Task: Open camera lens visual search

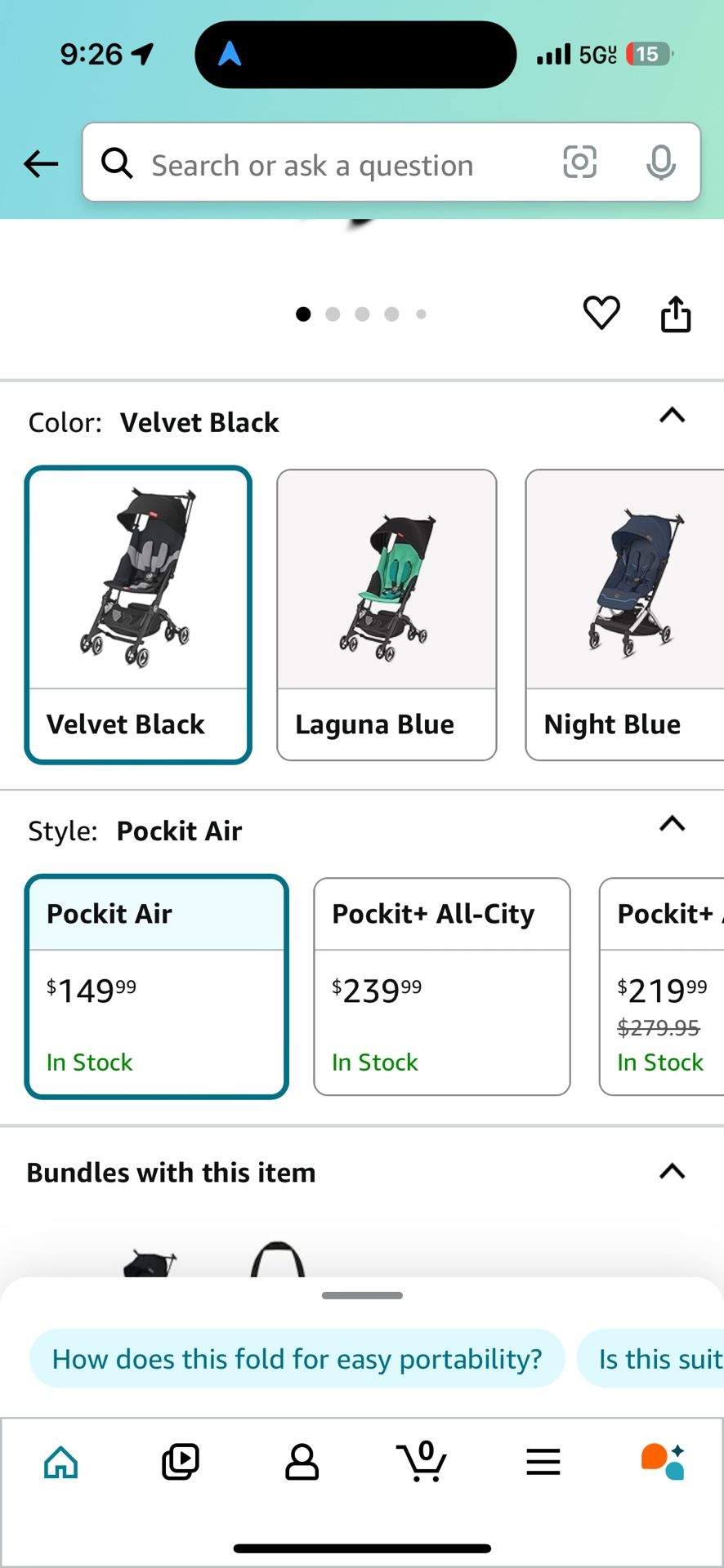Action: [x=579, y=163]
